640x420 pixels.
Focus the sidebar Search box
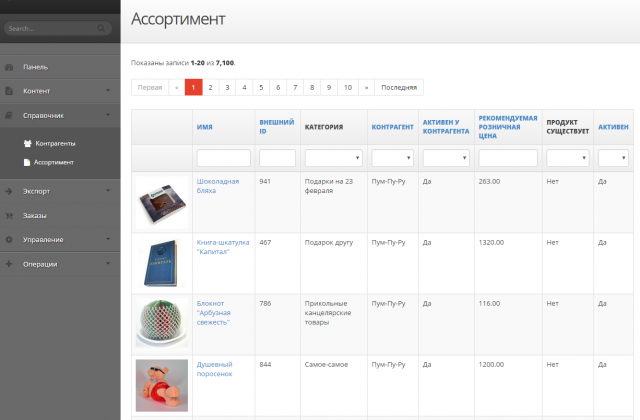click(60, 28)
